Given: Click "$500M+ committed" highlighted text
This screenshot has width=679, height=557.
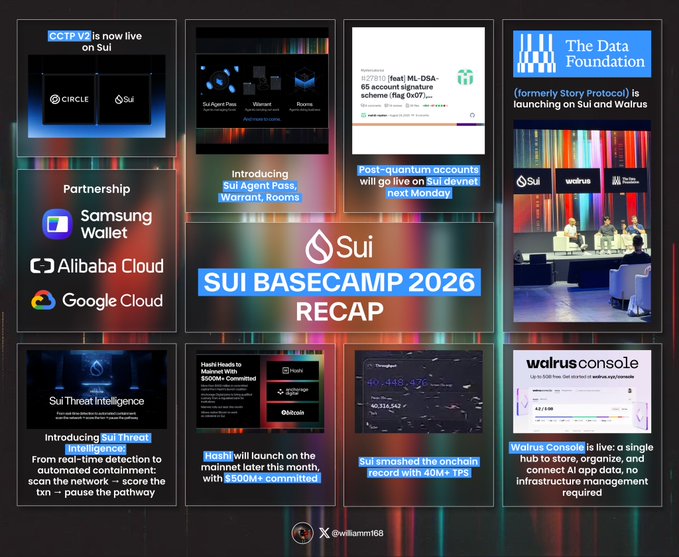Looking at the screenshot, I should pyautogui.click(x=272, y=479).
